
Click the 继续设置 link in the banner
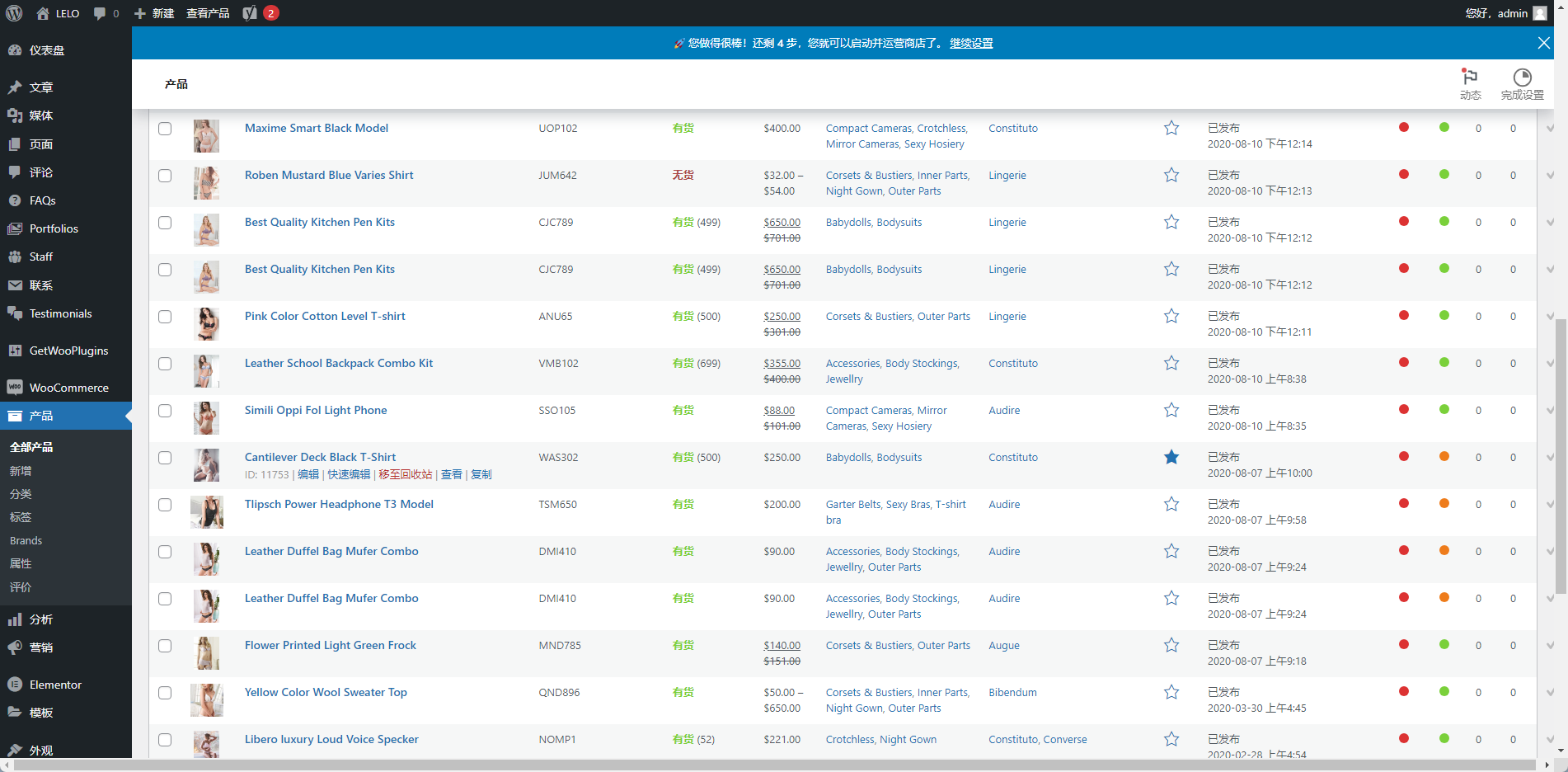pyautogui.click(x=970, y=43)
